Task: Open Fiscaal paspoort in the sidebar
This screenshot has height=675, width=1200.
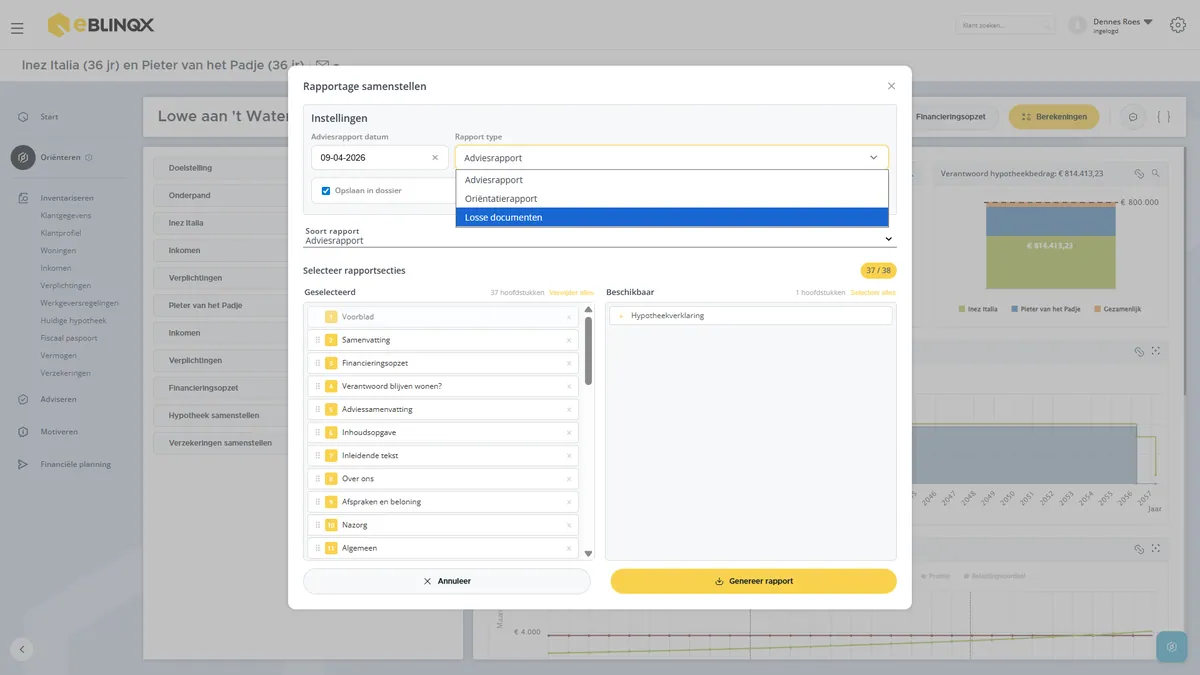Action: (x=69, y=338)
